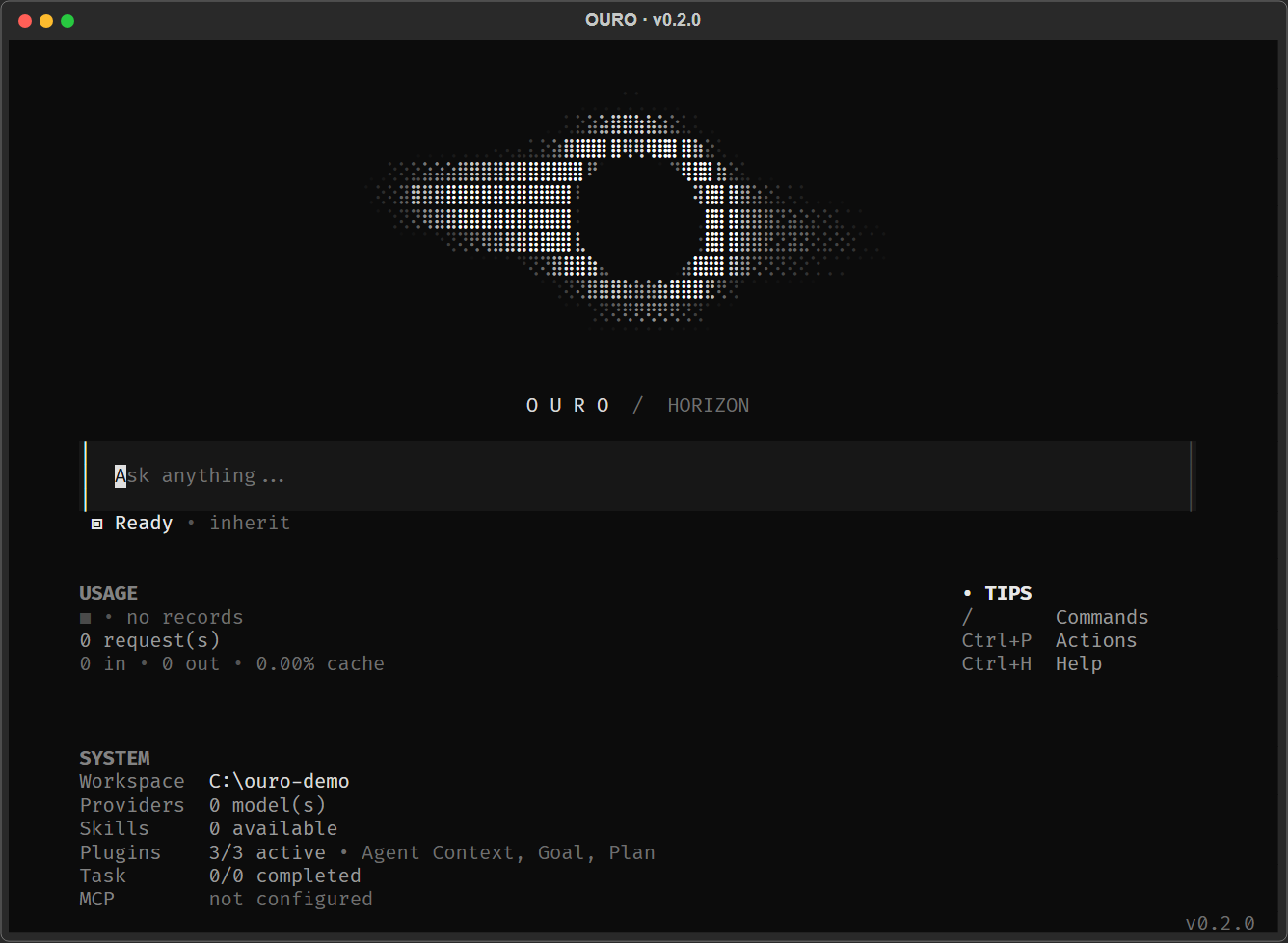Minimize the window with the yellow button
Image resolution: width=1288 pixels, height=943 pixels.
tap(46, 21)
